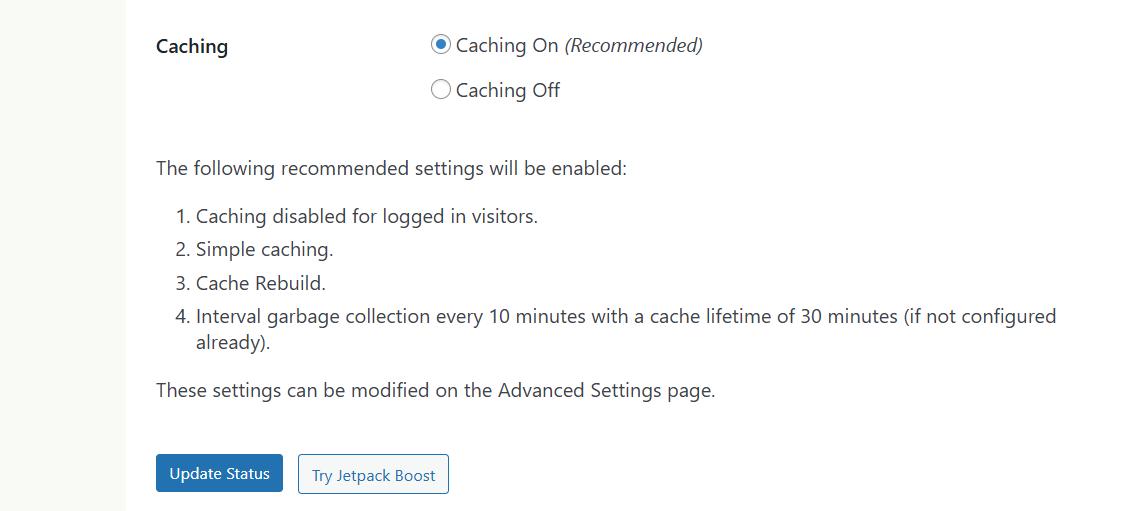
Task: Select the Caching Off radio button
Action: [440, 90]
